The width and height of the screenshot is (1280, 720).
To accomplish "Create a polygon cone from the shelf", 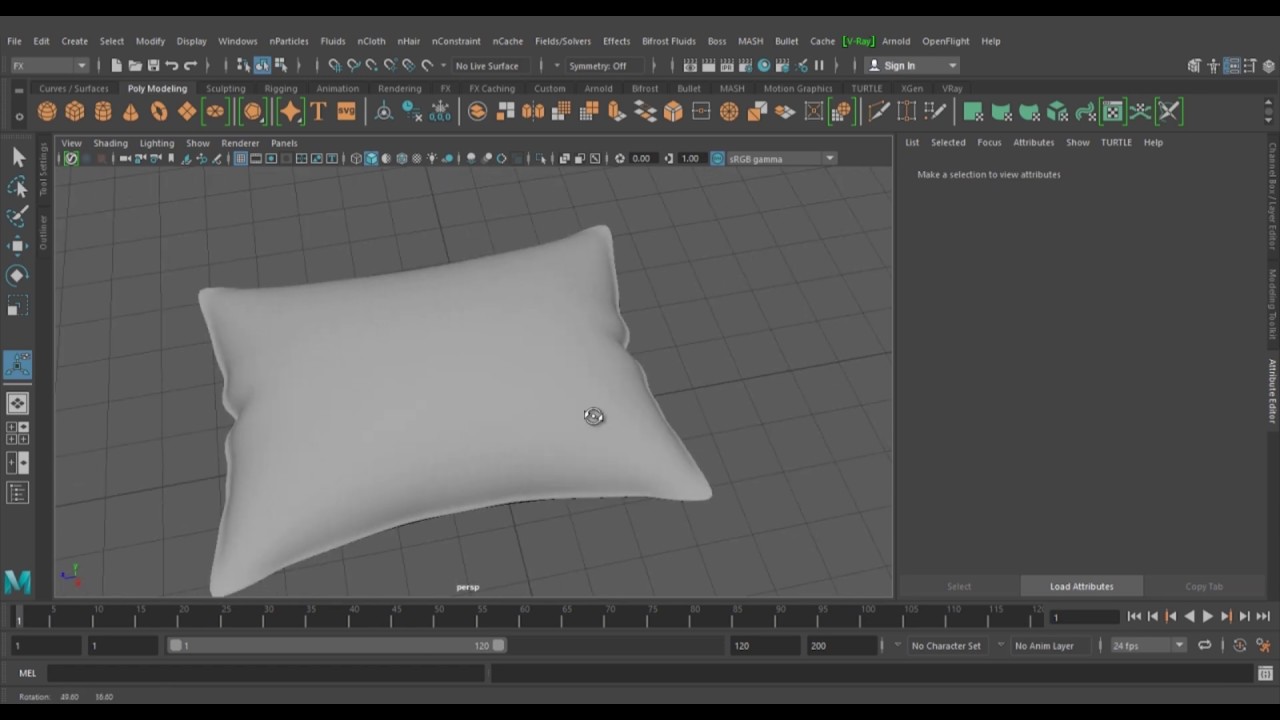I will [131, 111].
